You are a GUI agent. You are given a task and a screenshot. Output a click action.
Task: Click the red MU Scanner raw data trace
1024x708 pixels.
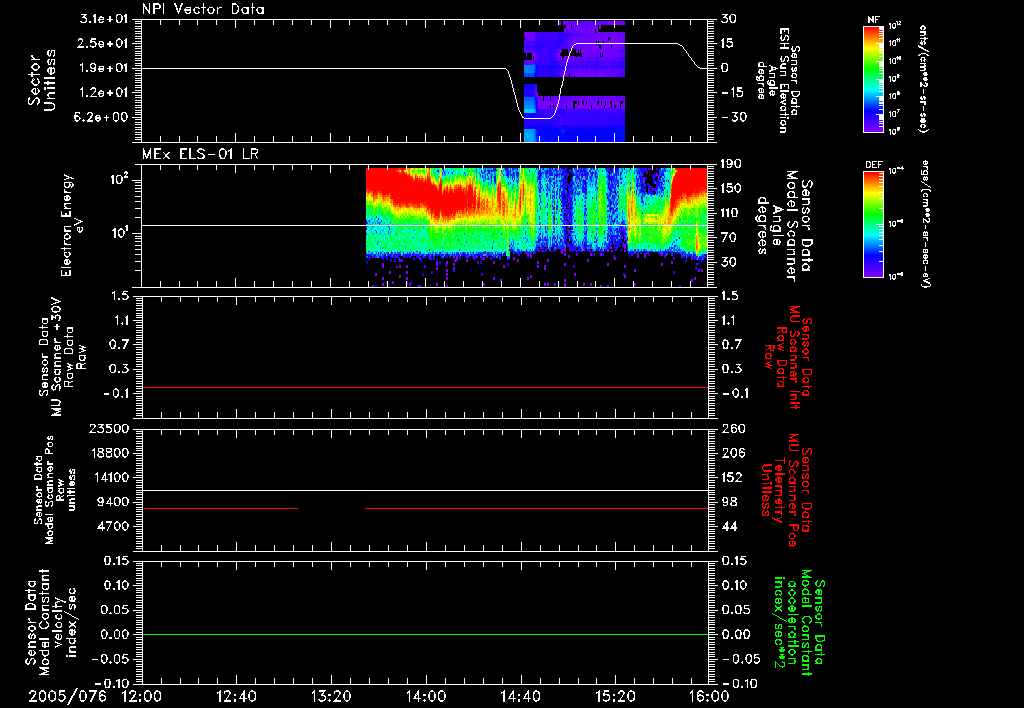pos(425,387)
